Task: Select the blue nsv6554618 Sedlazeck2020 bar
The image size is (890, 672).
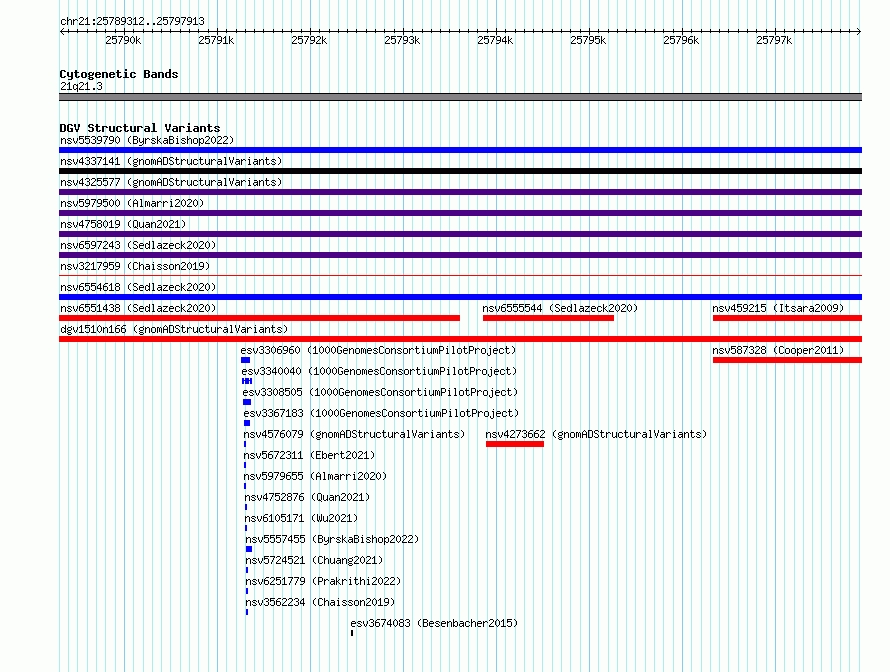Action: pos(460,297)
